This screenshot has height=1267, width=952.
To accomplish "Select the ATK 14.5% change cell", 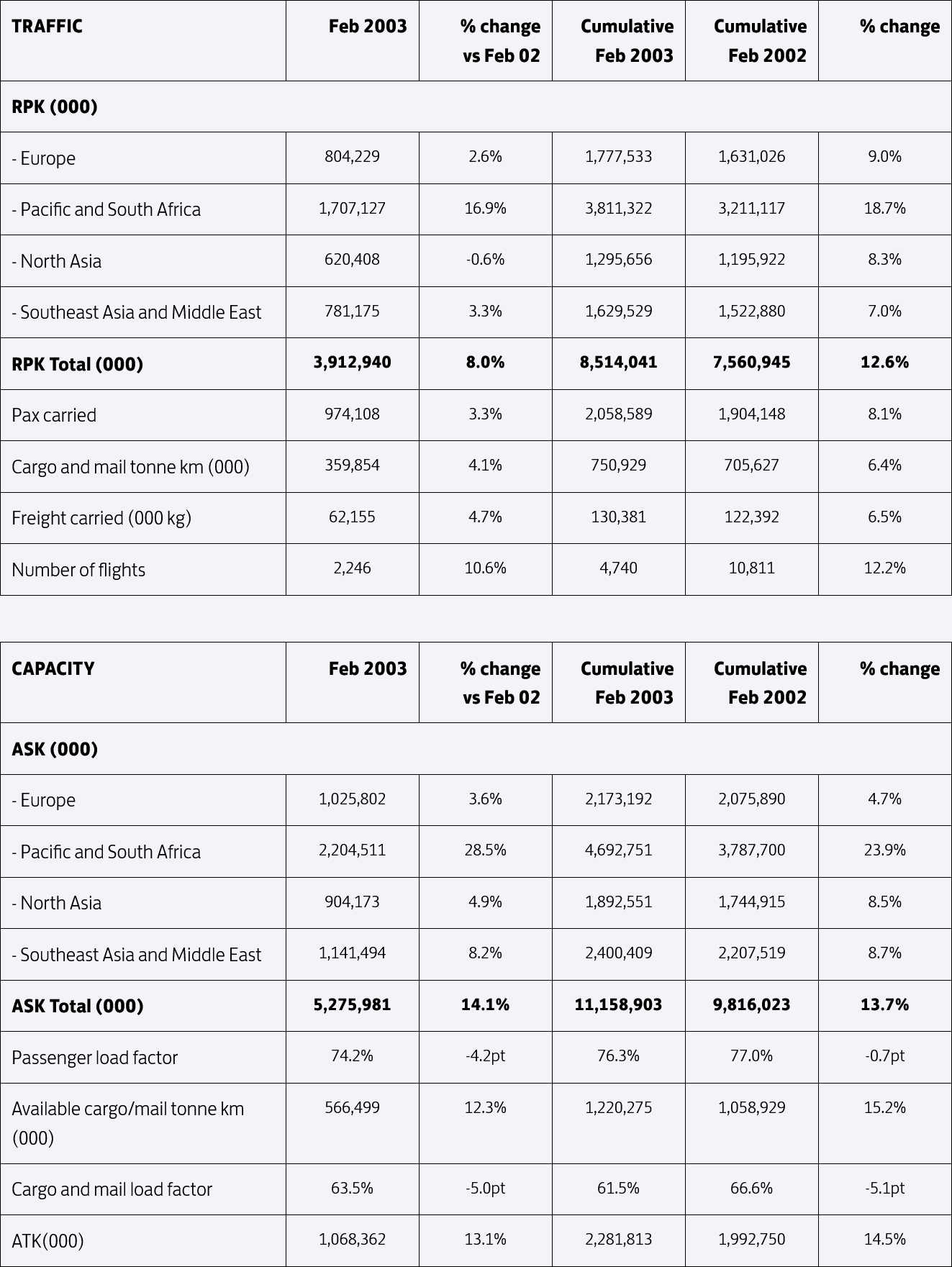I will pos(885,1240).
